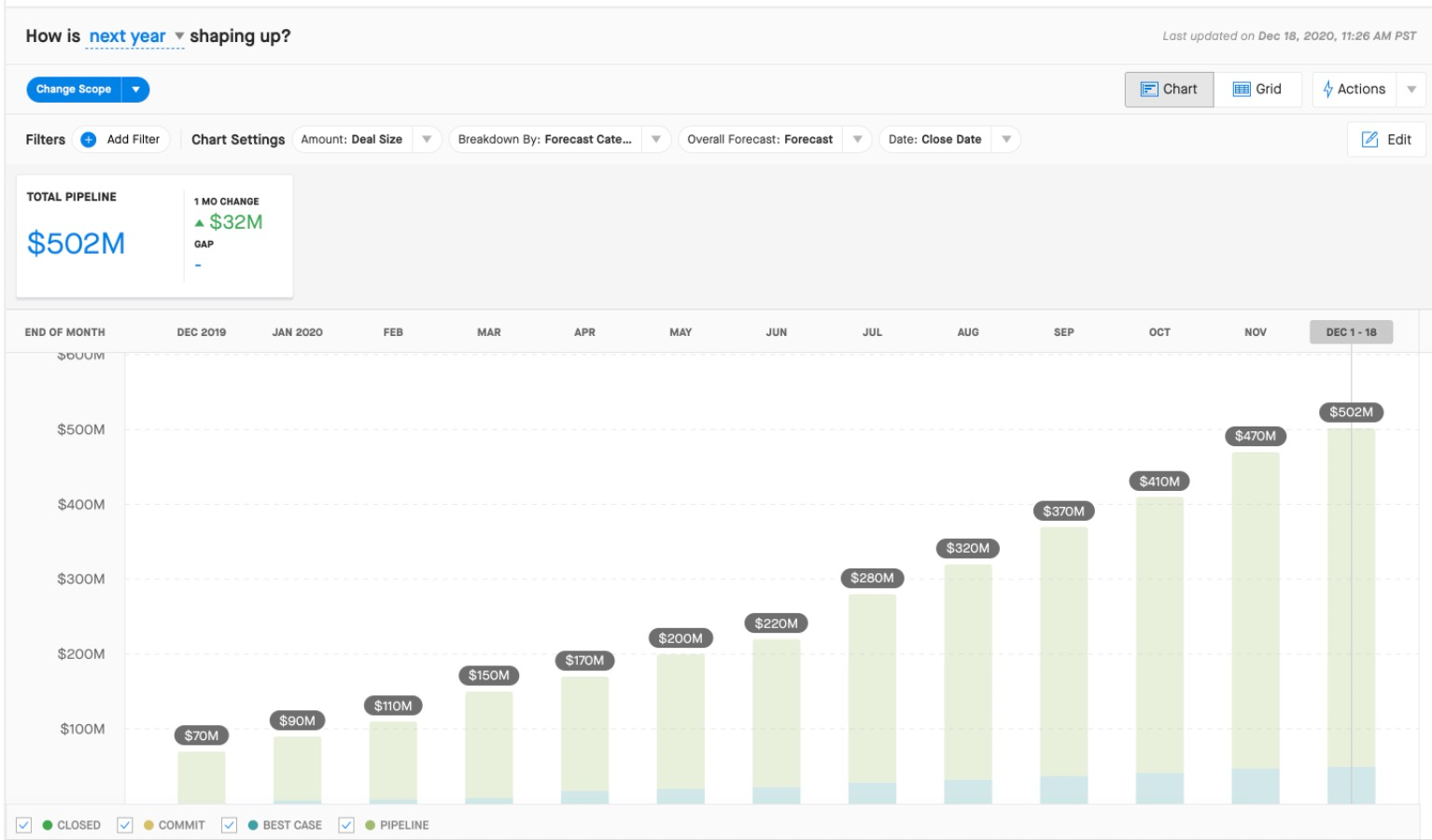This screenshot has width=1432, height=840.
Task: Click the Last updated timestamp text
Action: pos(1289,36)
